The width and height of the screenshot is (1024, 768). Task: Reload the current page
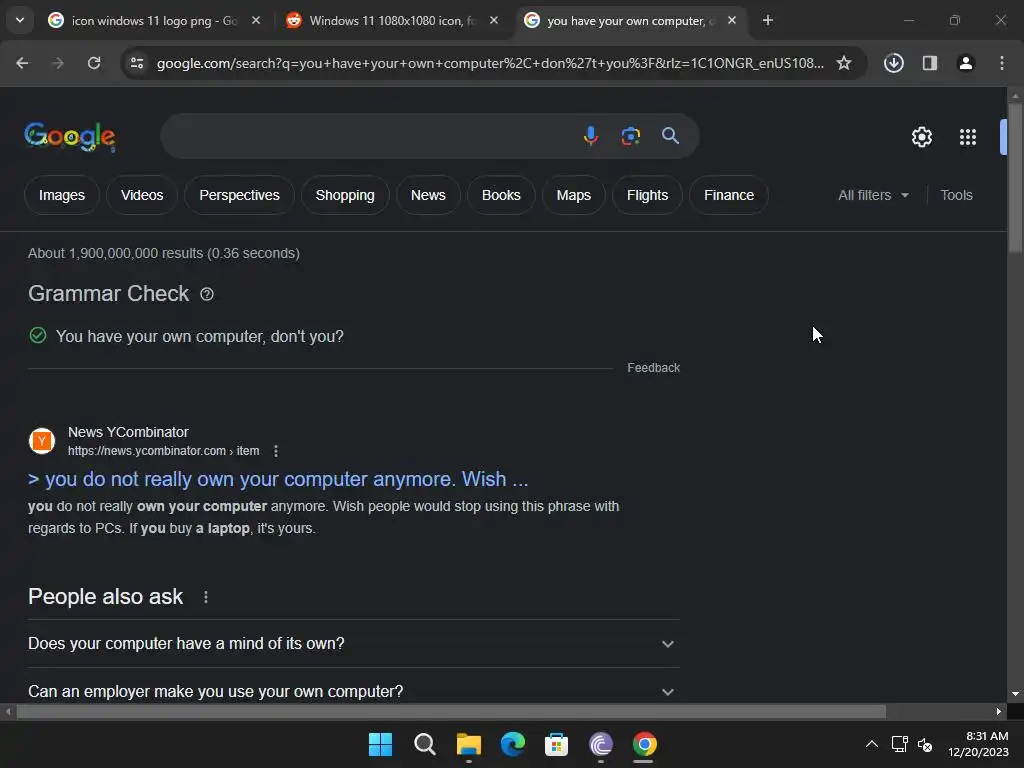coord(94,63)
